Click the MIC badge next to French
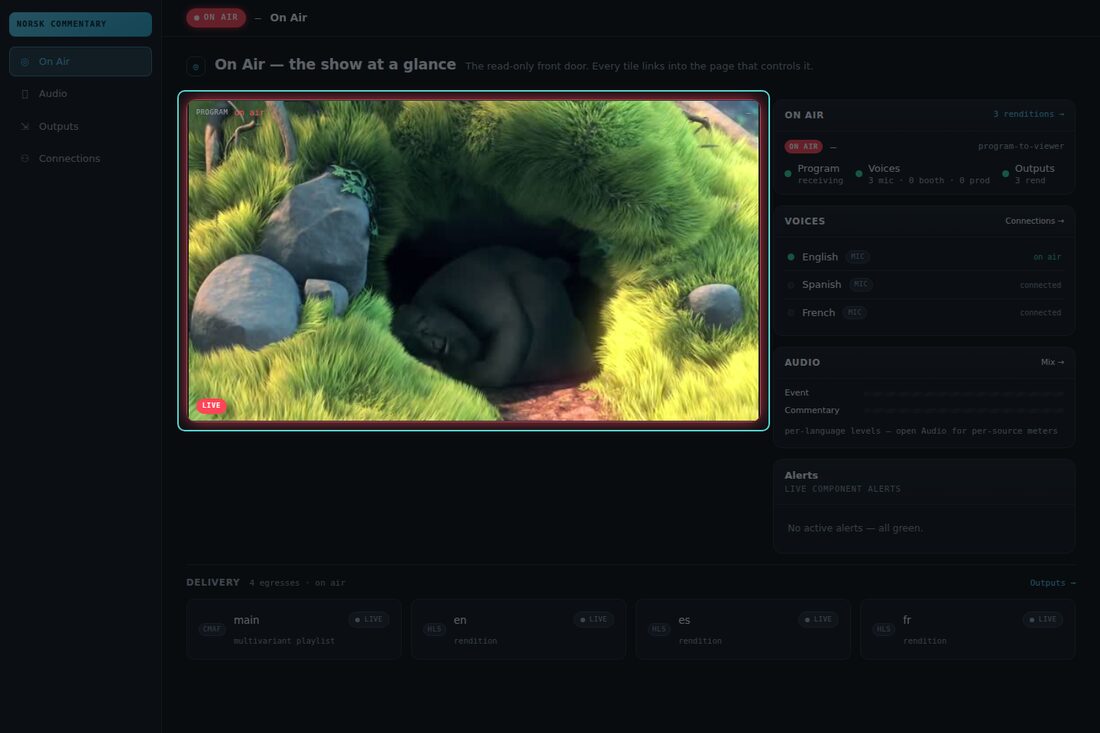Viewport: 1100px width, 733px height. click(854, 312)
